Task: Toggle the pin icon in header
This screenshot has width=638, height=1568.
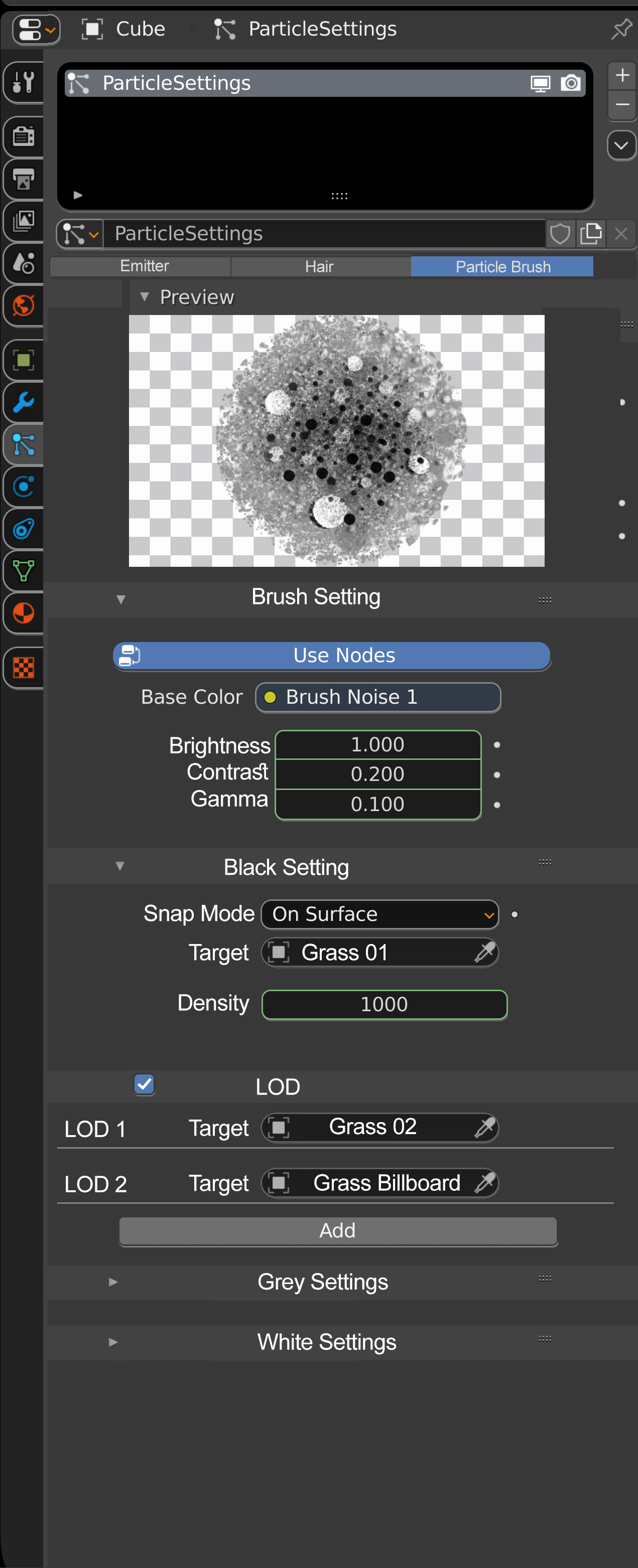Action: 621,29
